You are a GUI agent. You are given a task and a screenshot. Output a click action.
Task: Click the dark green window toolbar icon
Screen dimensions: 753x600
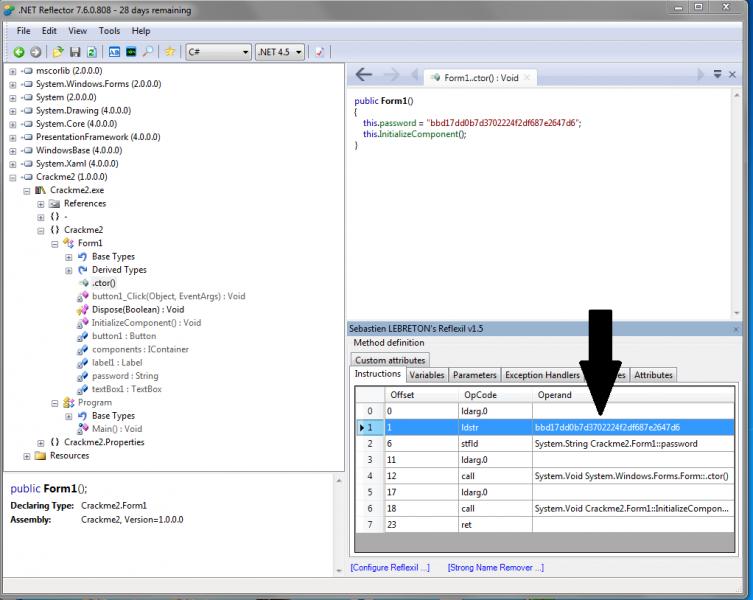[131, 52]
